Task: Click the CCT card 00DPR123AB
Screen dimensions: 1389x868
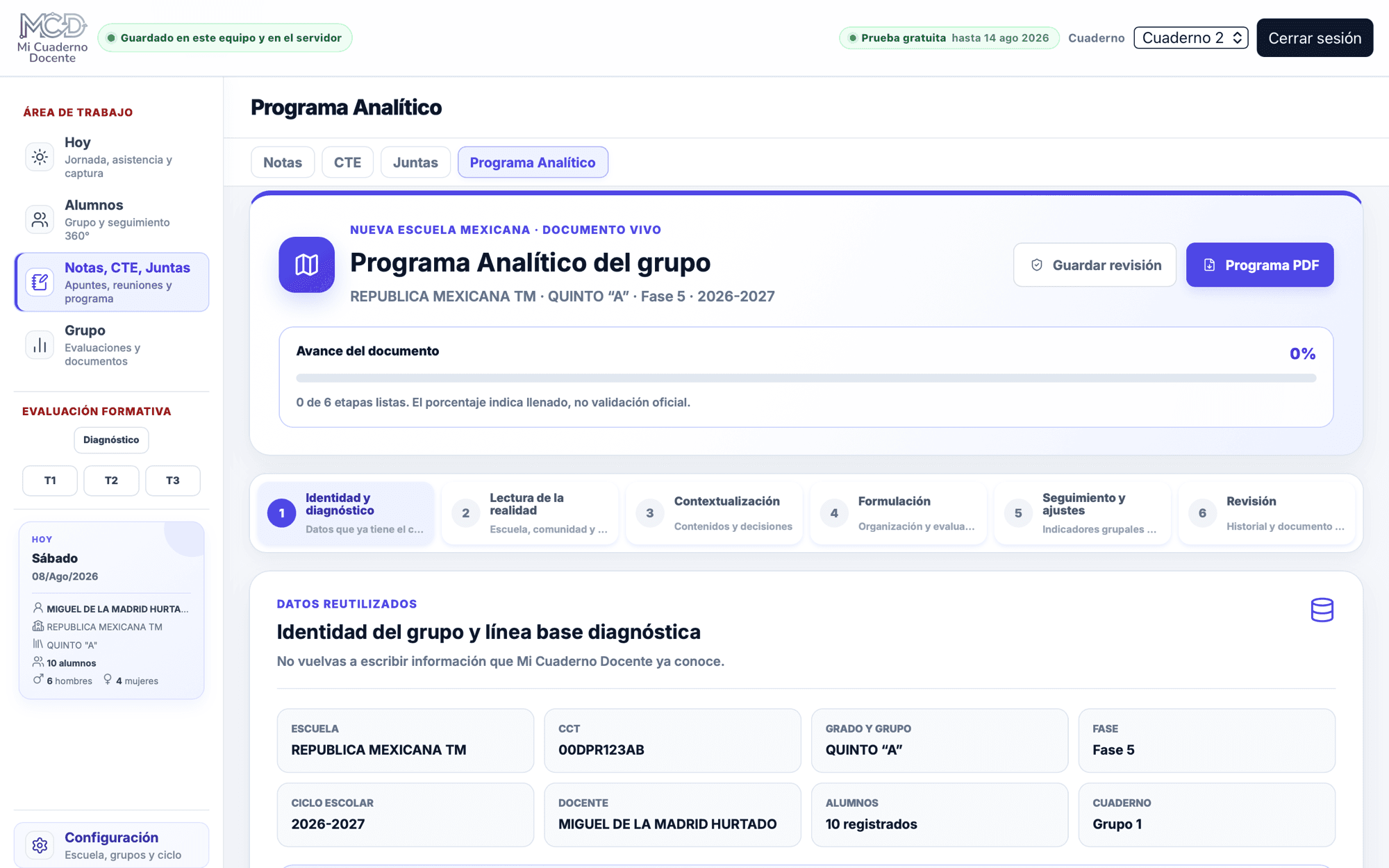Action: (672, 740)
